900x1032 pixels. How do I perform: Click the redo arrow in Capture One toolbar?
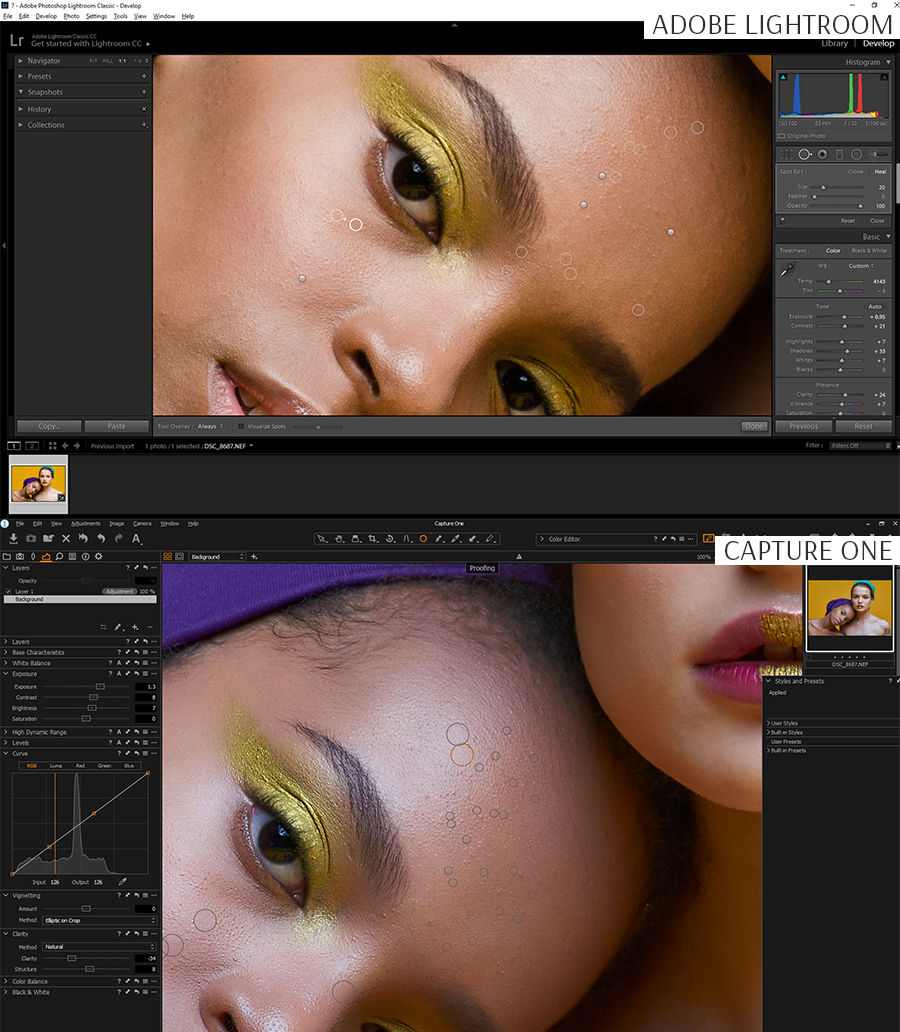(x=119, y=538)
